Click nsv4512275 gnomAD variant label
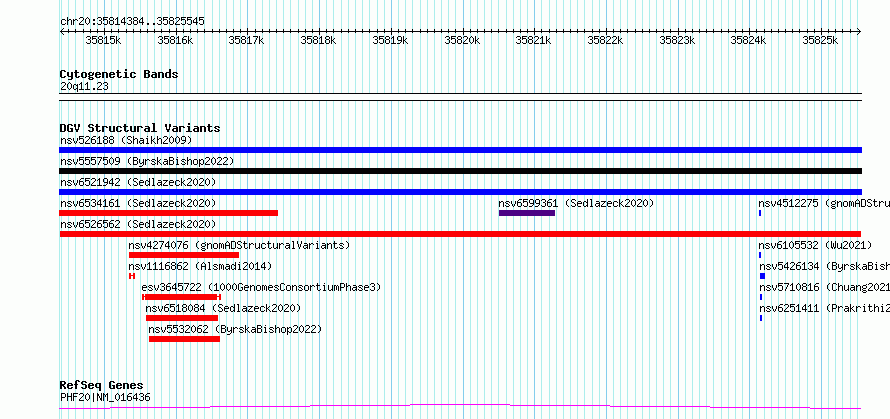 (824, 203)
